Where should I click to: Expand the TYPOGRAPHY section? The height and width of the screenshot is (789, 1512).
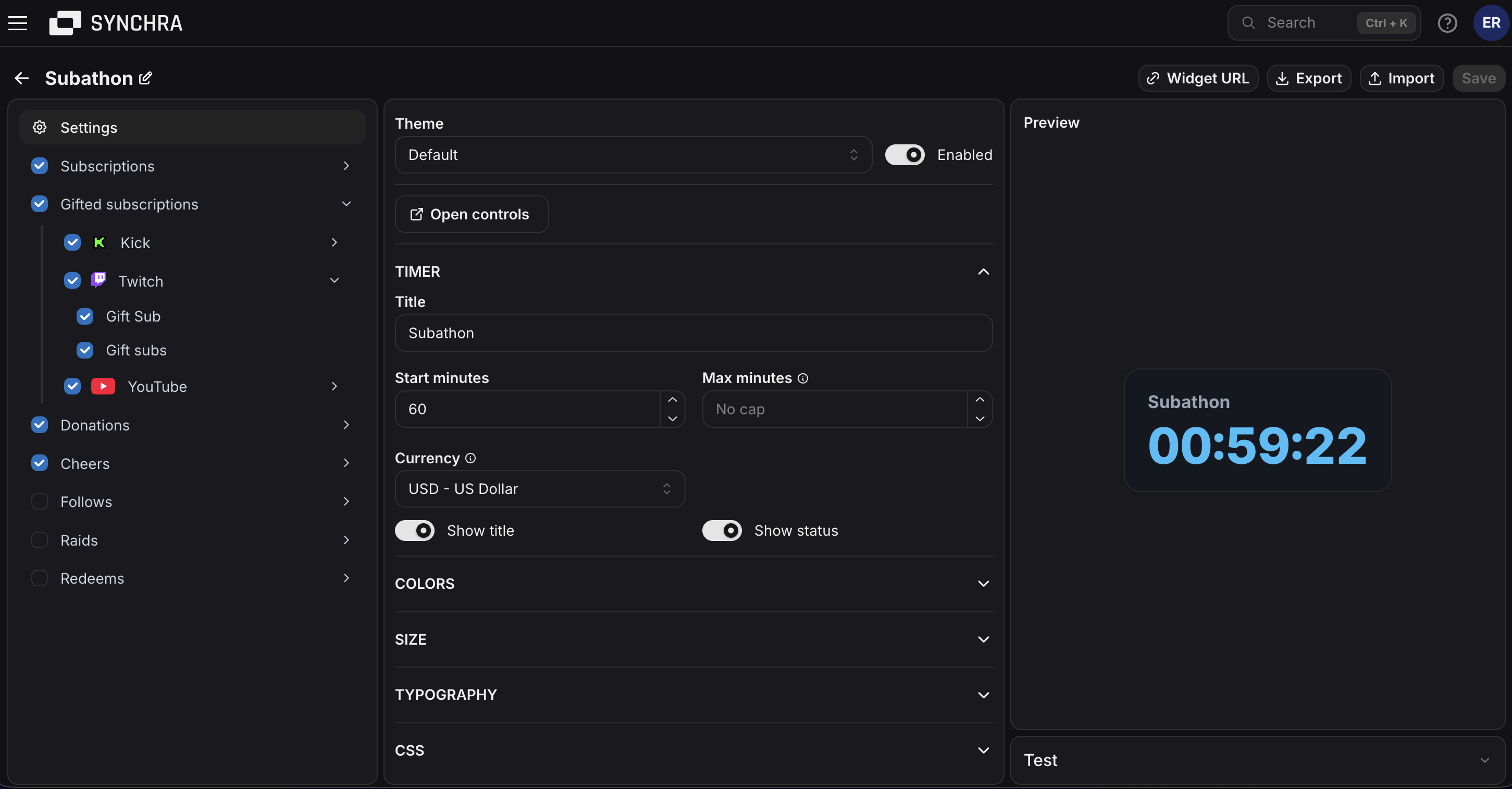coord(983,695)
